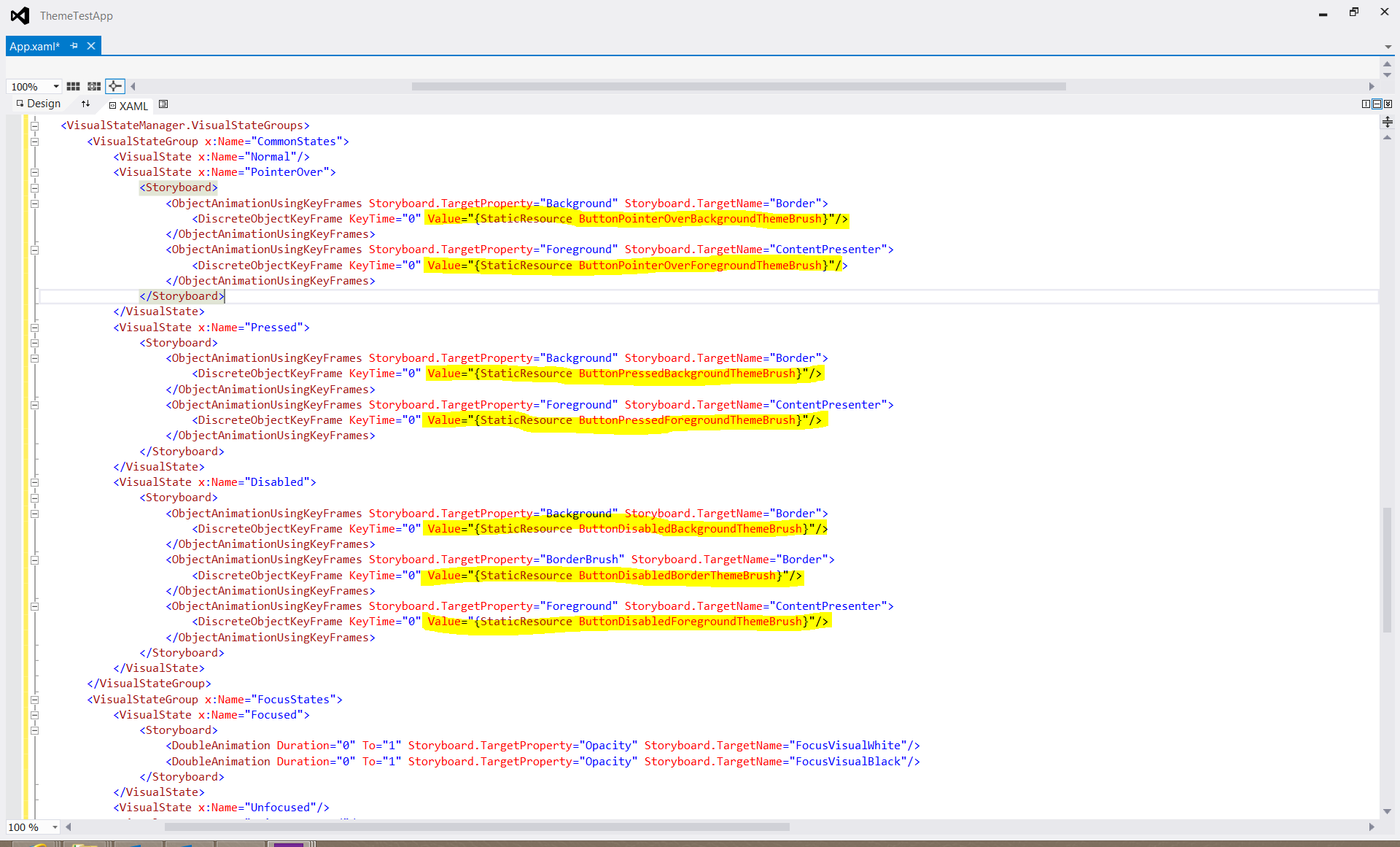
Task: Collapse the Disabled VisualState block
Action: click(x=34, y=482)
